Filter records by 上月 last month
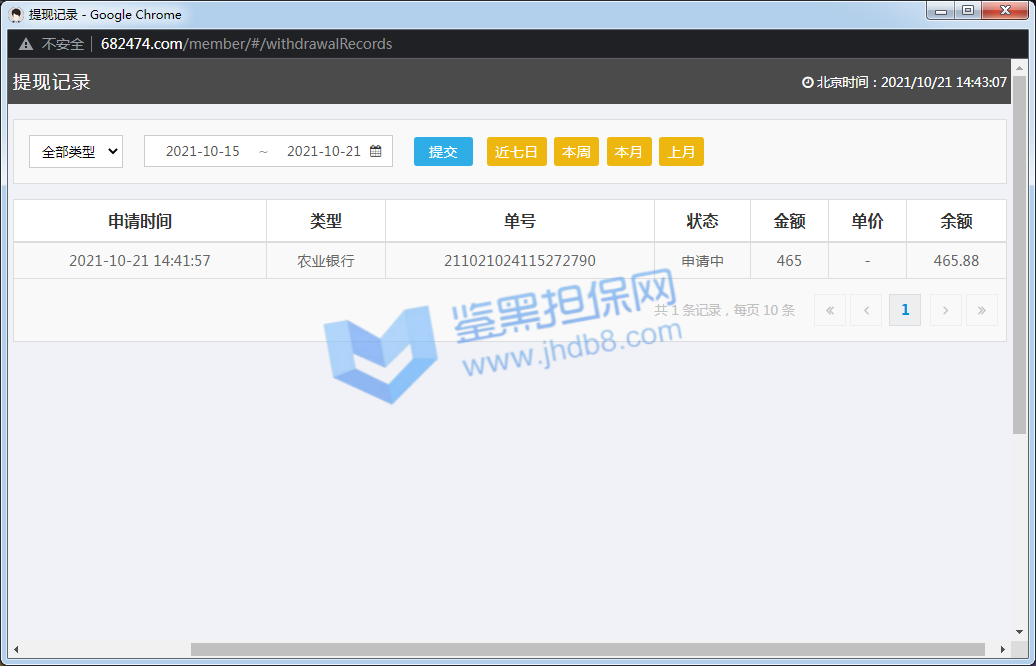Image resolution: width=1036 pixels, height=666 pixels. pos(681,152)
